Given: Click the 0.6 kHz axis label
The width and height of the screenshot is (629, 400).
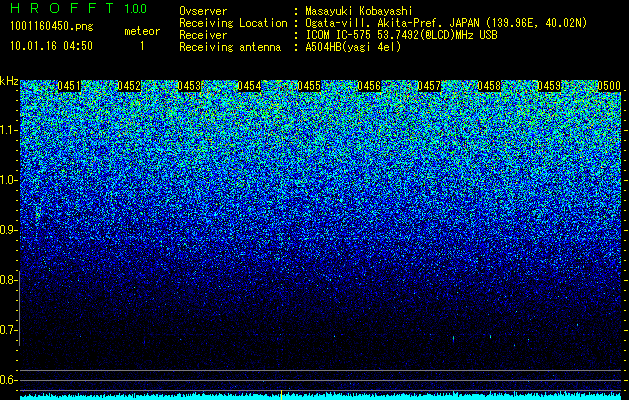Looking at the screenshot, I should tap(9, 380).
